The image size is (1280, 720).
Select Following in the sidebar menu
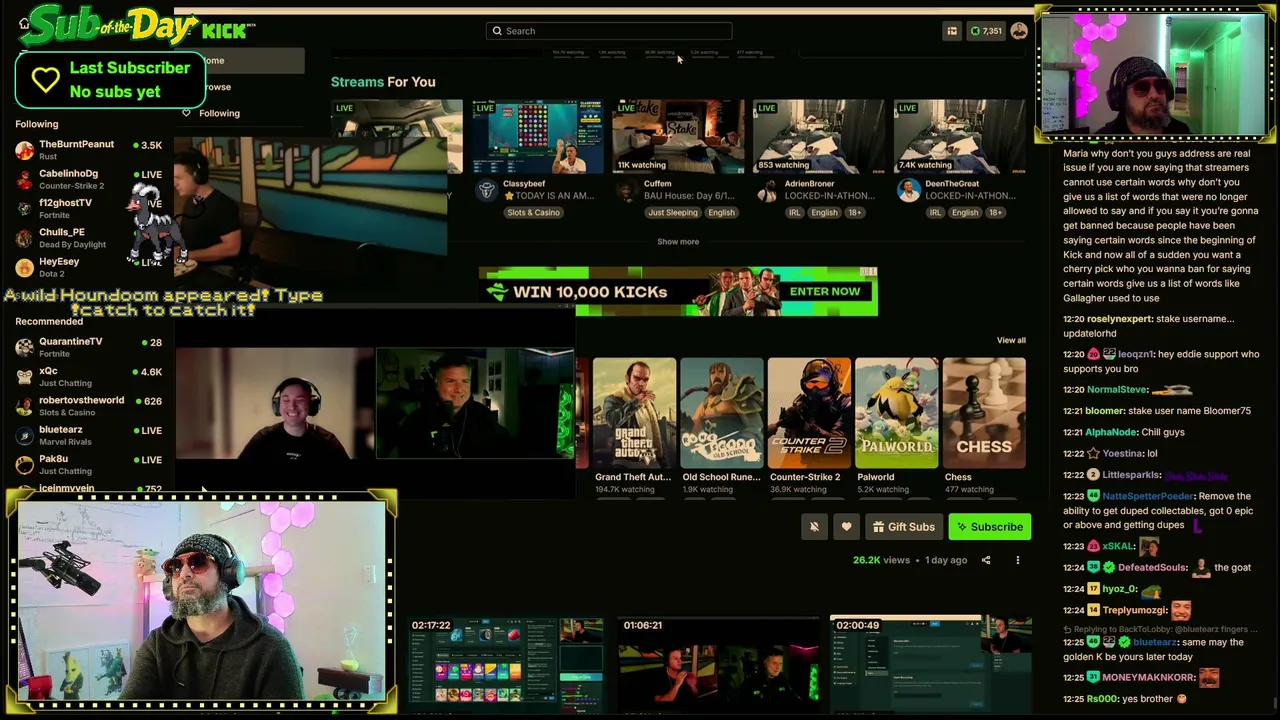pyautogui.click(x=219, y=113)
